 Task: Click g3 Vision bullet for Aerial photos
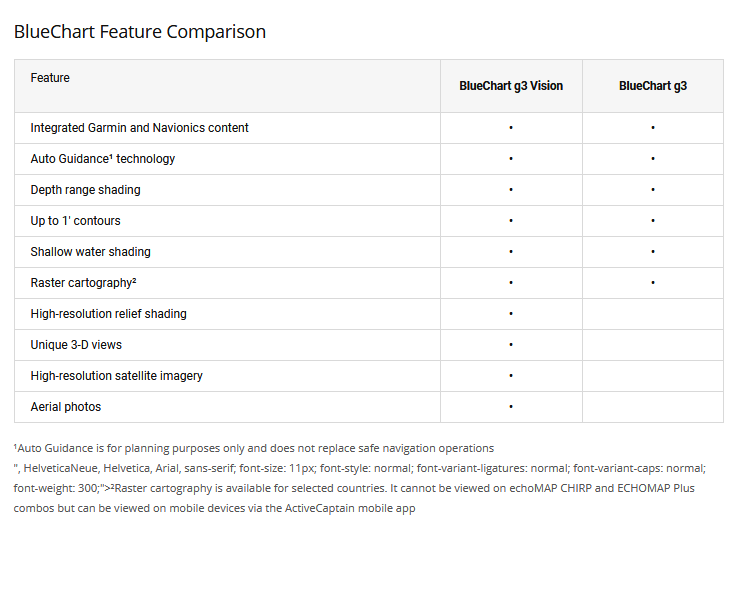pos(511,407)
